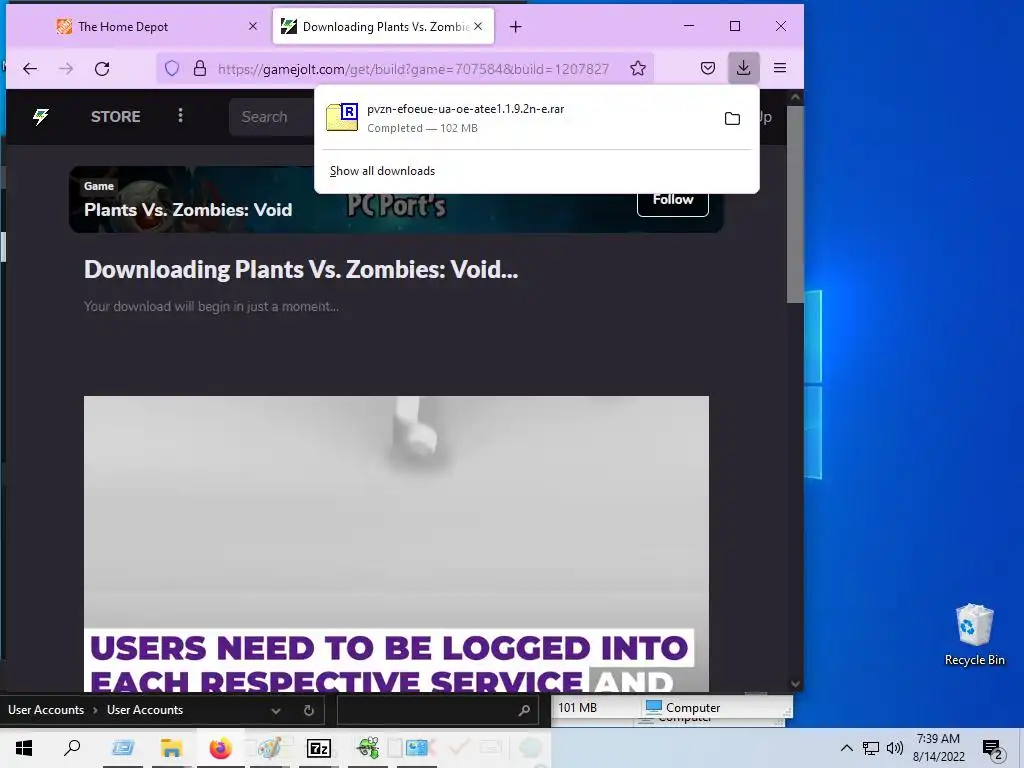
Task: Open Windows taskbar search magnifier
Action: pyautogui.click(x=72, y=748)
